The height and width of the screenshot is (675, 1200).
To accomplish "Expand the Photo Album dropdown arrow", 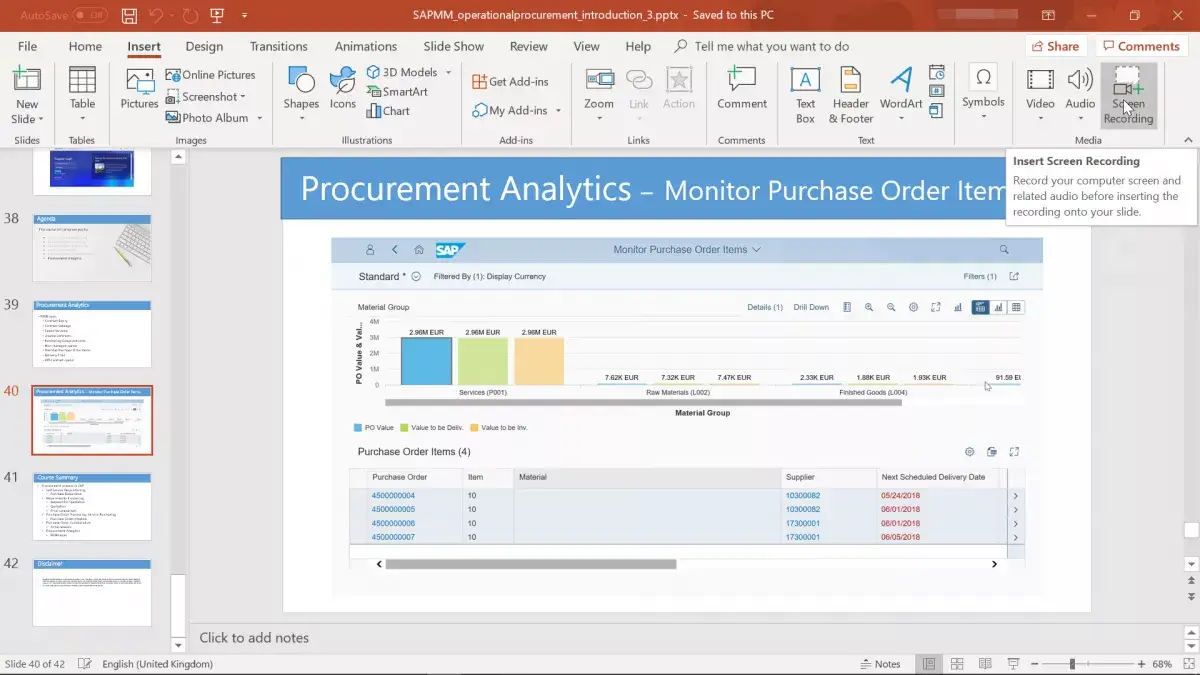I will 259,118.
